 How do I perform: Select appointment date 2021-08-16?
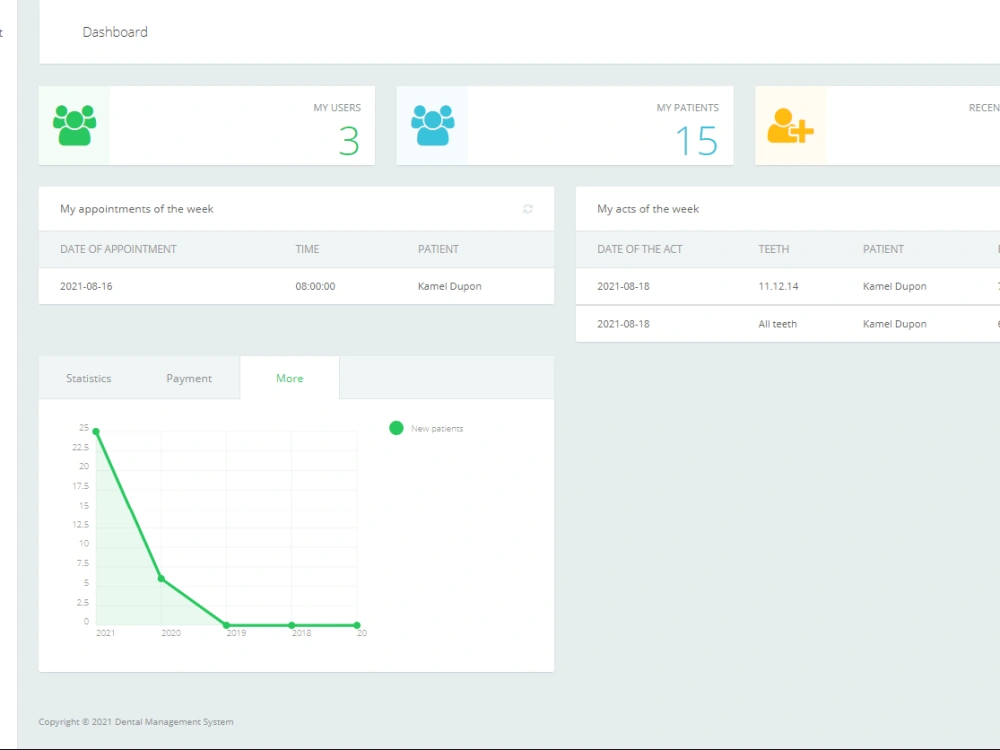[x=86, y=286]
